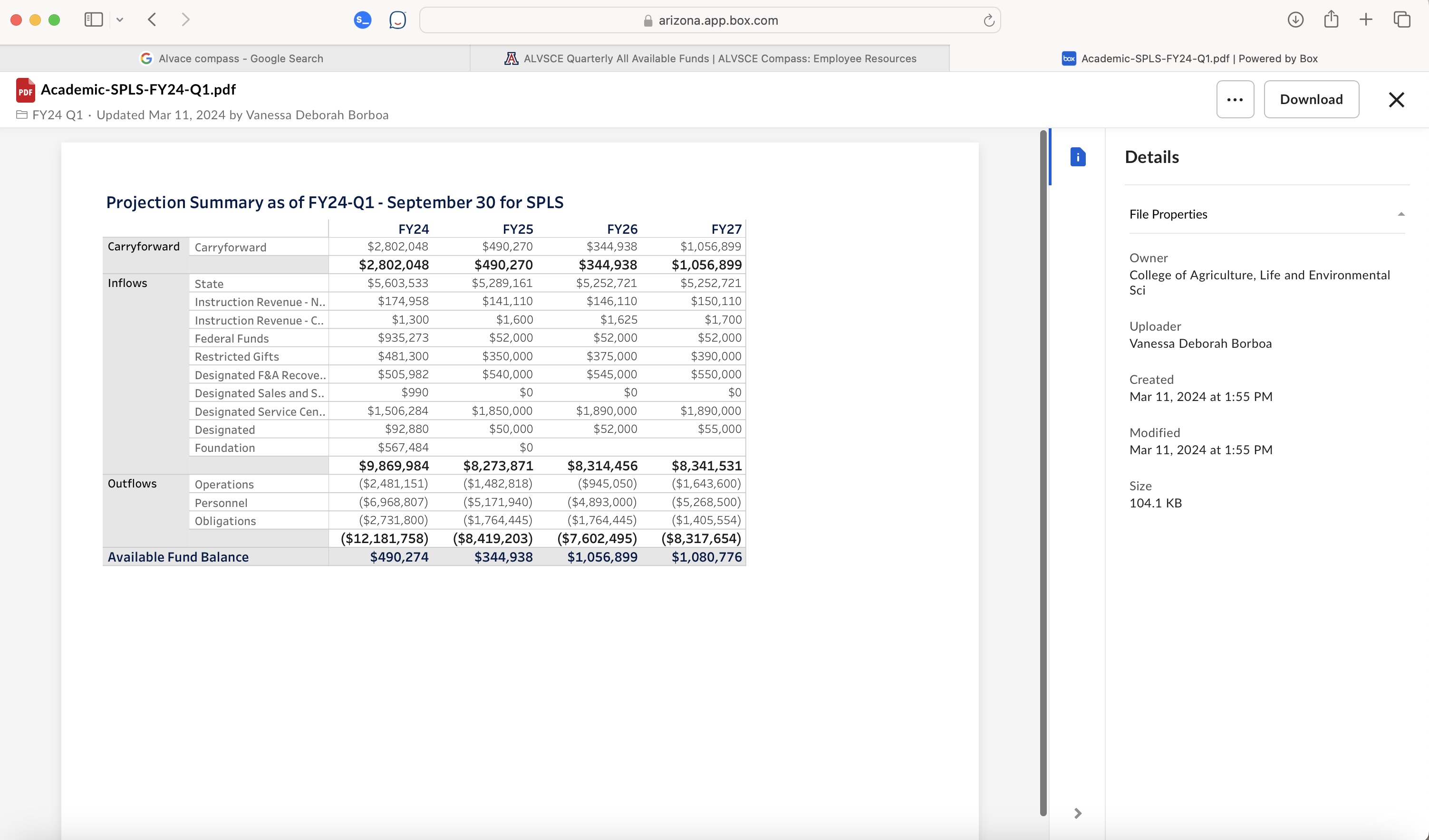Screen dimensions: 1429x840
Task: Click the Details info sidebar icon
Action: click(x=1077, y=157)
